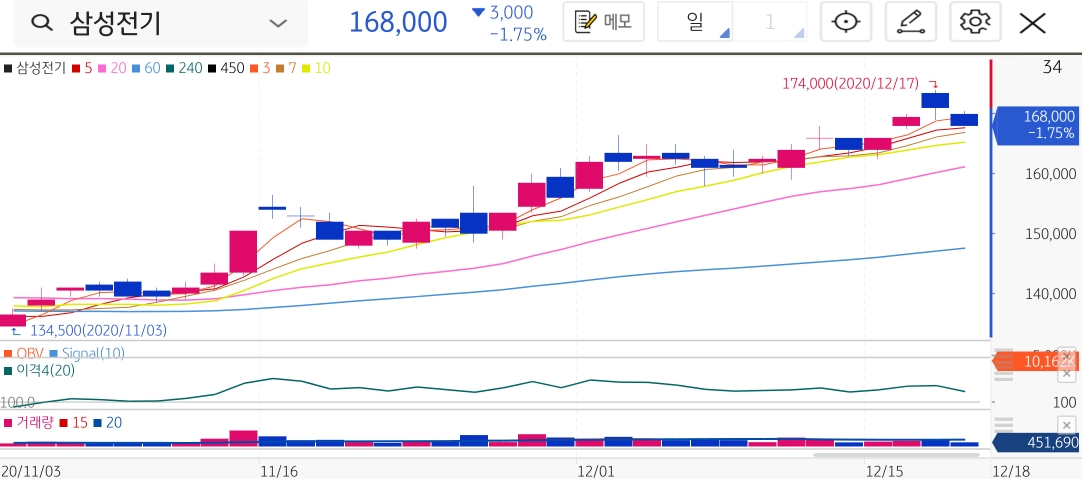Open the interval value 1 dropdown
The width and height of the screenshot is (1082, 479).
pyautogui.click(x=770, y=22)
